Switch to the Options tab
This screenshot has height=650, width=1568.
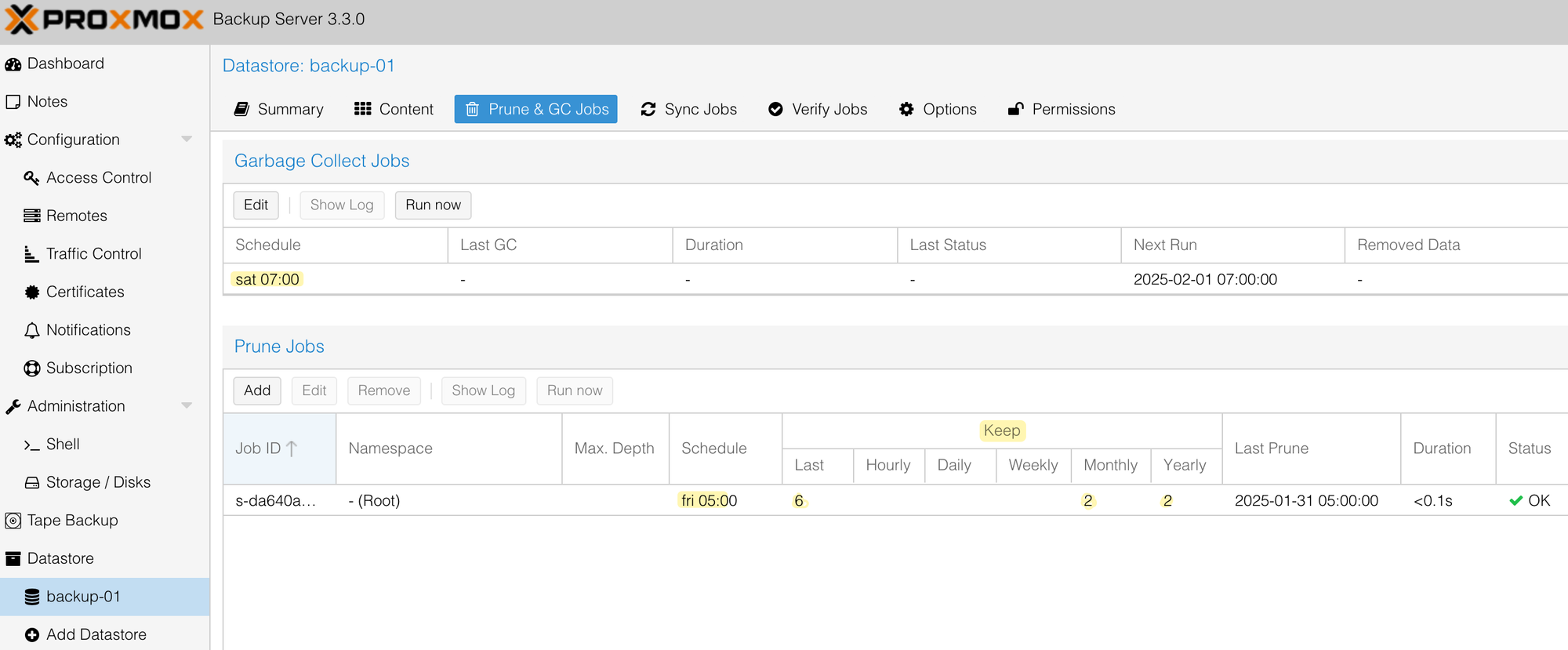tap(938, 109)
